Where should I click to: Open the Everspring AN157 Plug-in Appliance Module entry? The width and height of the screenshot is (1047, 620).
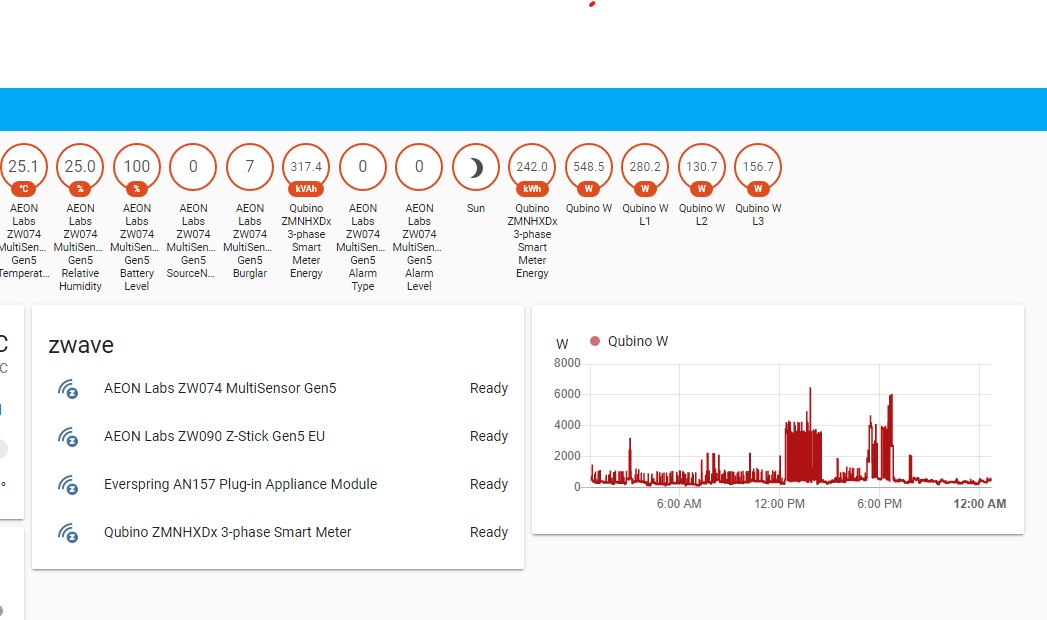(240, 485)
